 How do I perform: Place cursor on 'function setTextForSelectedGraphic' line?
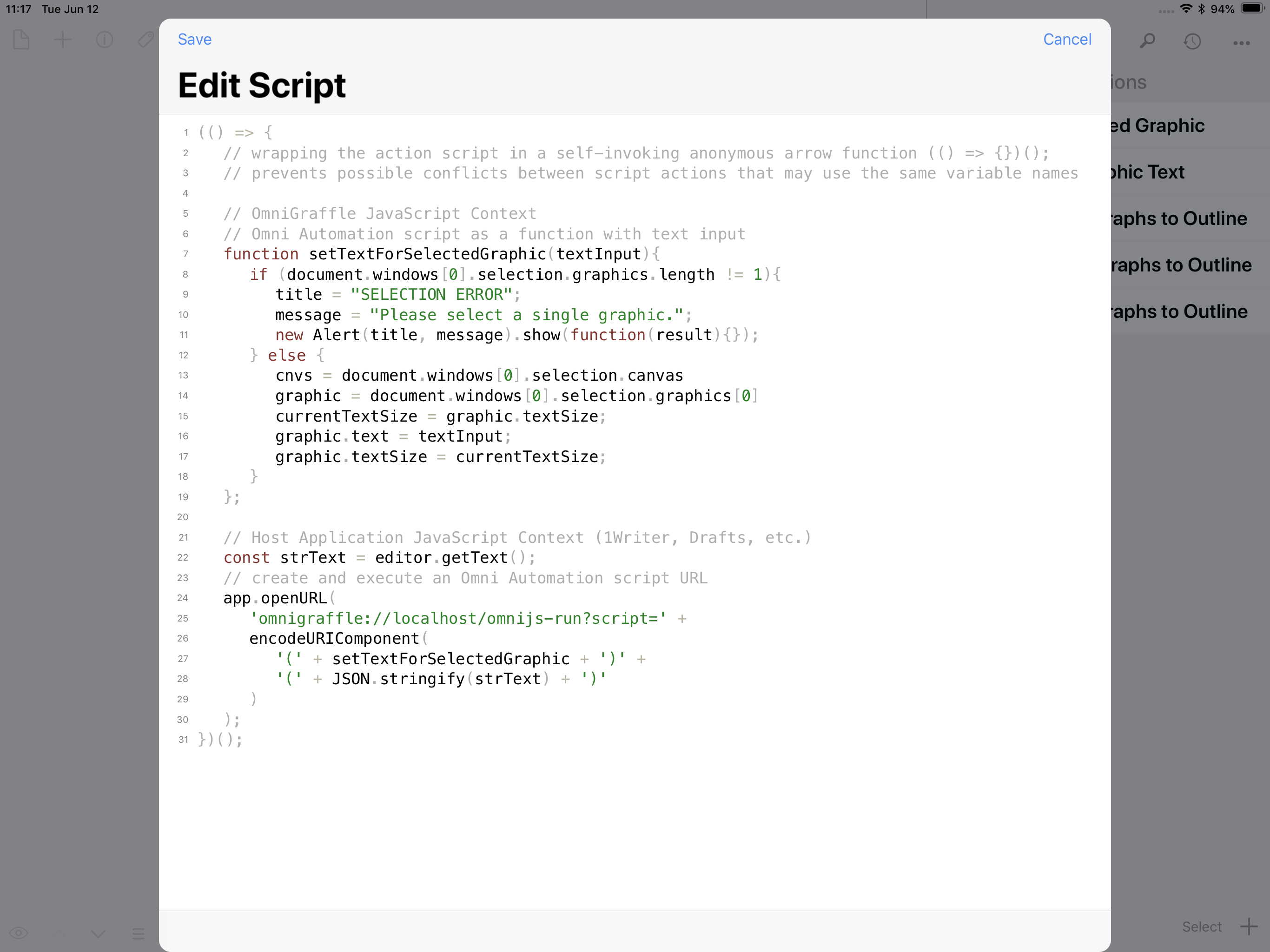[x=442, y=254]
